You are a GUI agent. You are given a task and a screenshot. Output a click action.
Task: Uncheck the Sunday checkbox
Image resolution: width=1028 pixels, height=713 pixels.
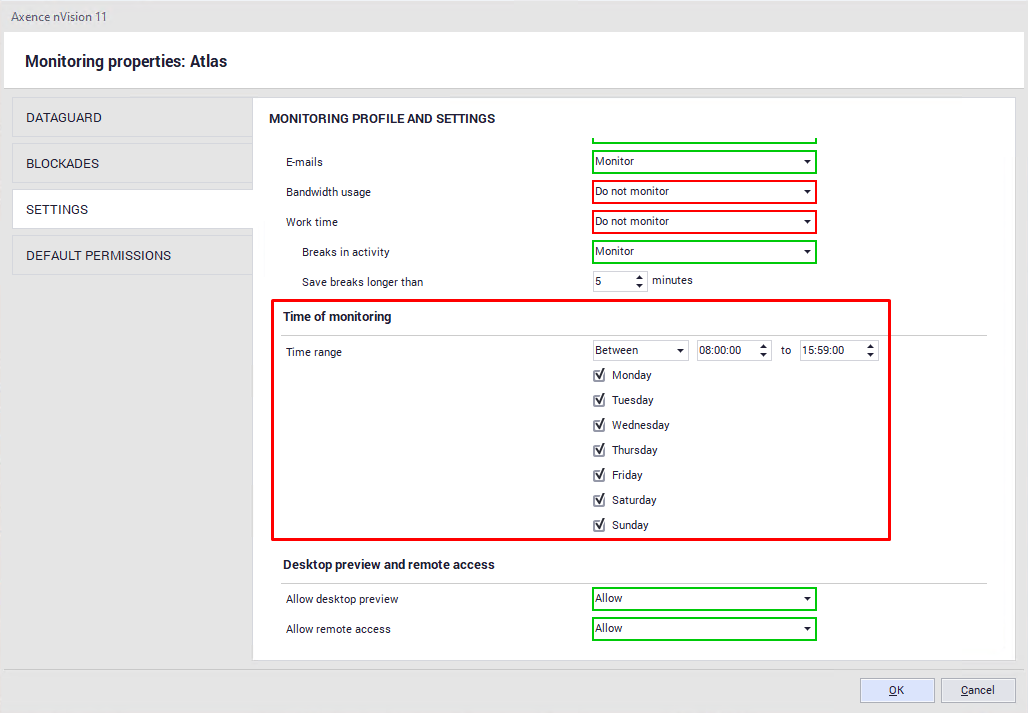click(600, 525)
